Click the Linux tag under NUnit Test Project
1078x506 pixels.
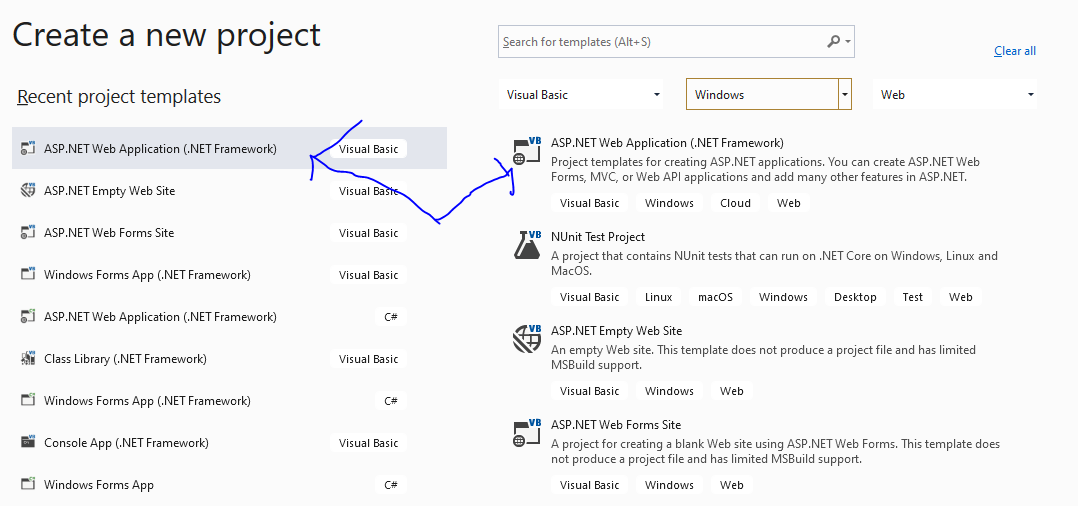(x=659, y=297)
